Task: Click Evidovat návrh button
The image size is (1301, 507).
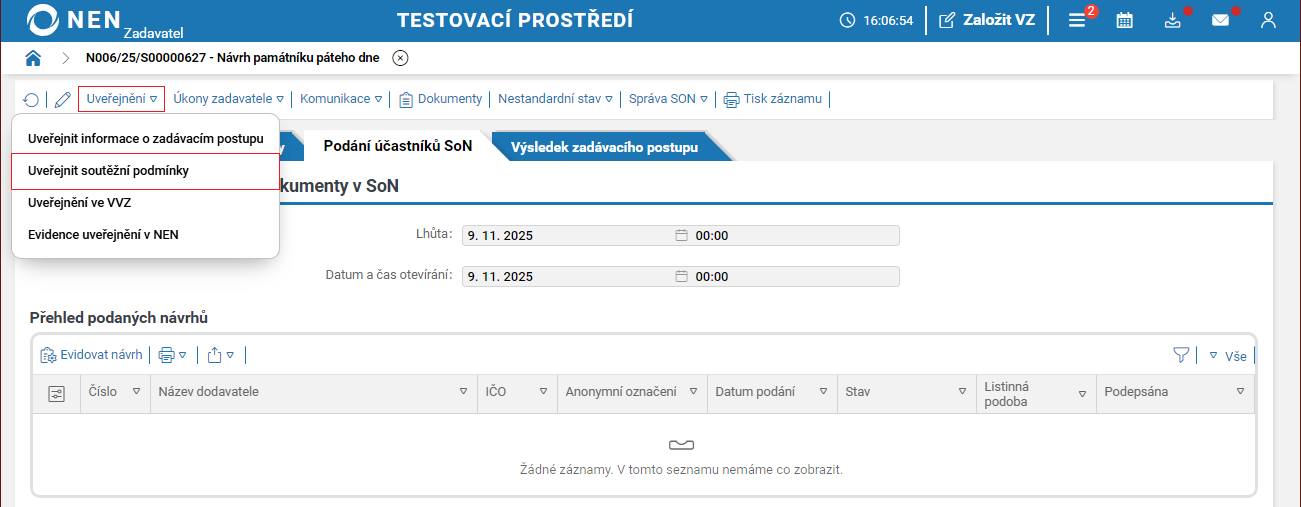Action: [x=92, y=355]
